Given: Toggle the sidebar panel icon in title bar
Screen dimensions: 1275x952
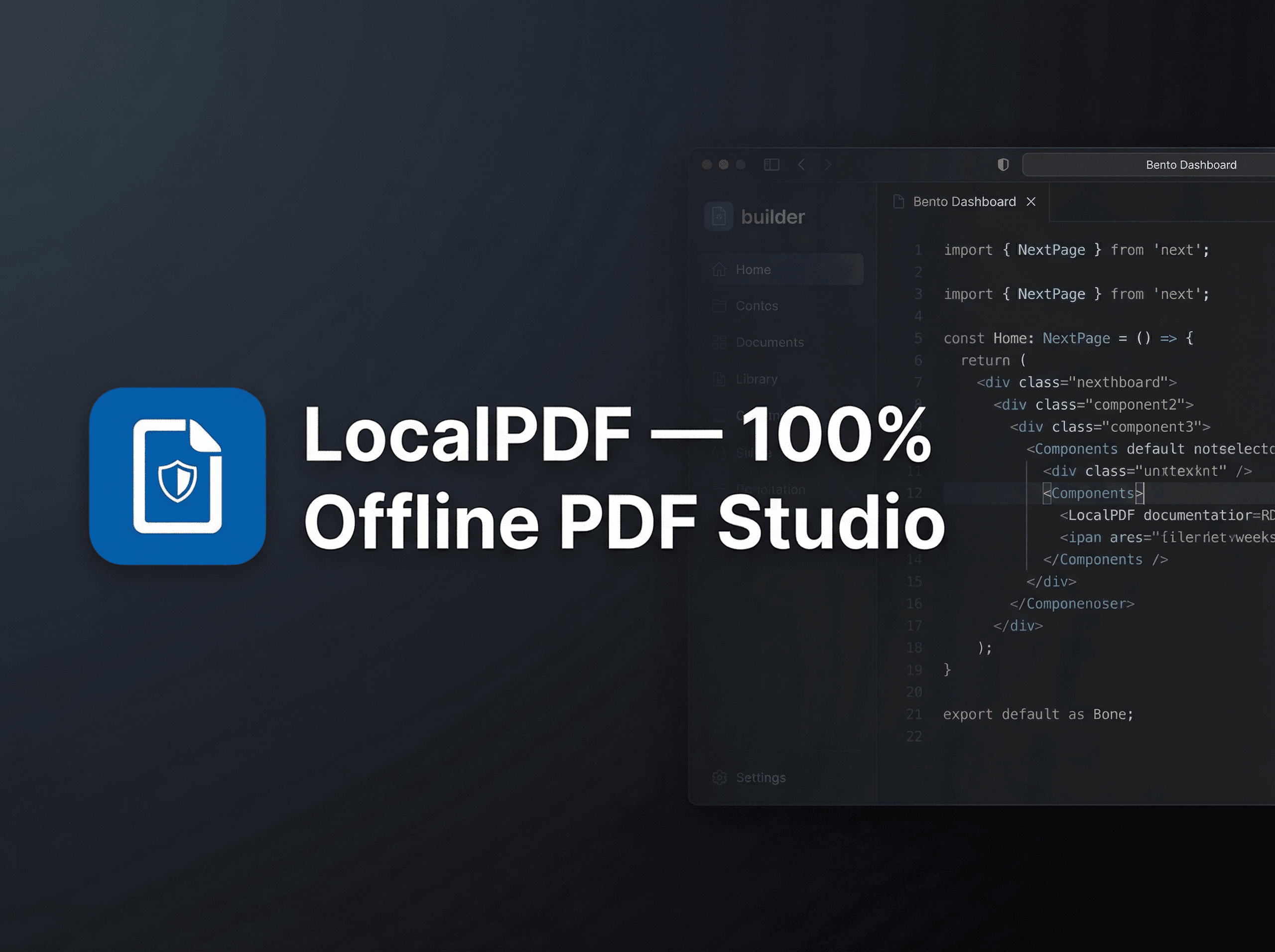Looking at the screenshot, I should pyautogui.click(x=771, y=165).
